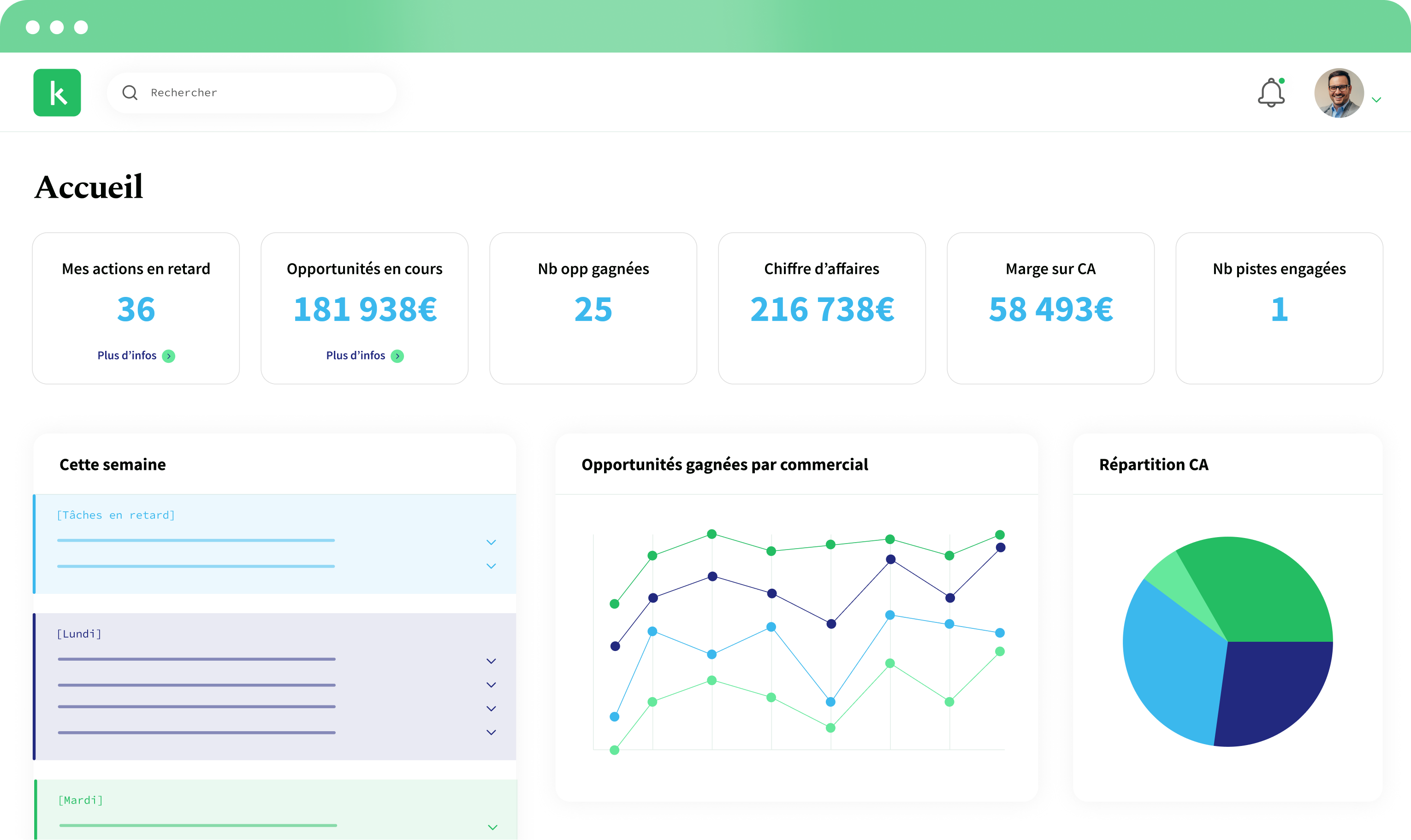Click the Mes actions en retard card title
Screen dimensions: 1411x840
tap(136, 269)
